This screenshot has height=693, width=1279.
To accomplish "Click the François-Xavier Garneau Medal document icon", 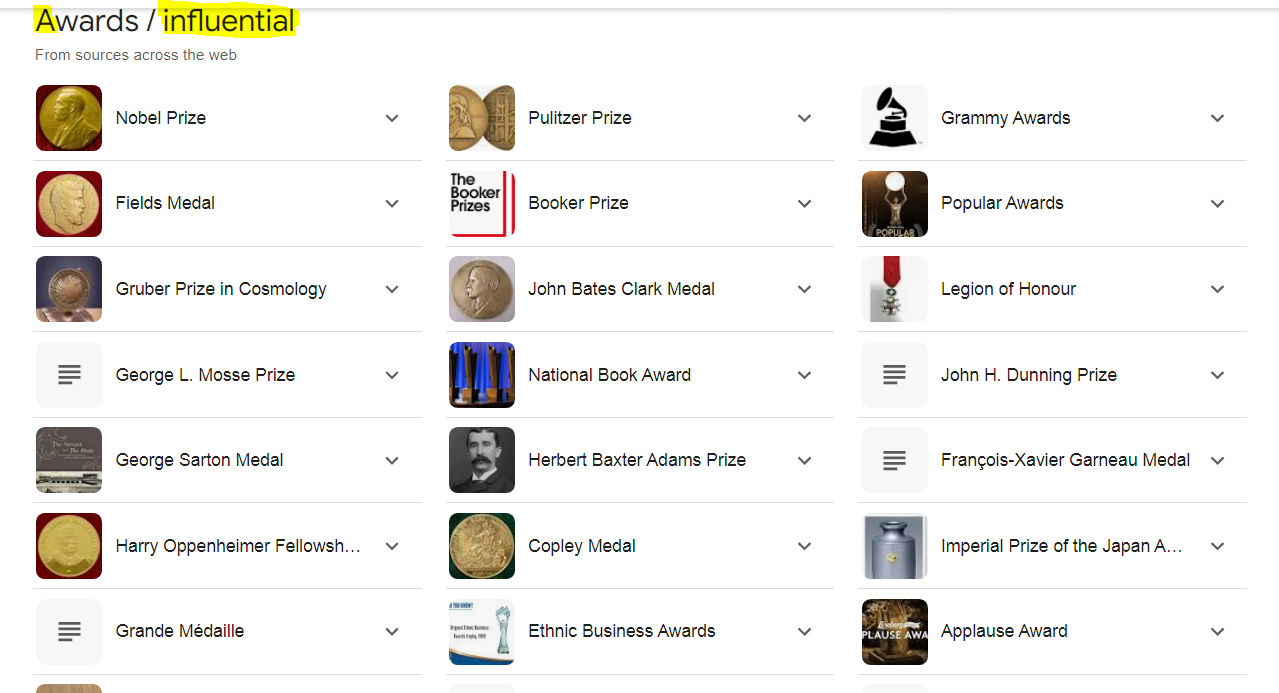I will pos(894,460).
